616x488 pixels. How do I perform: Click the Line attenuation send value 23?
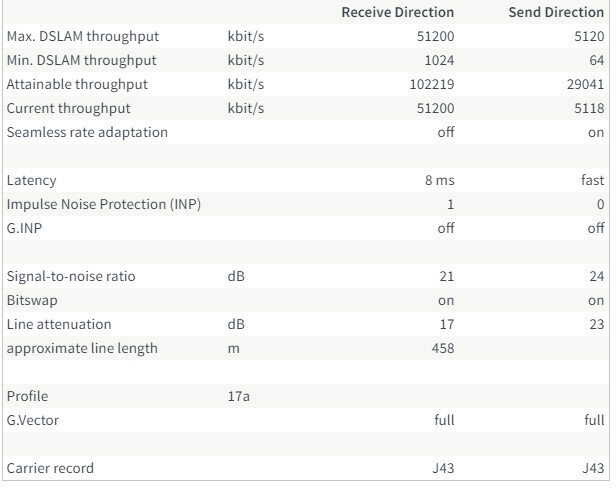click(596, 325)
